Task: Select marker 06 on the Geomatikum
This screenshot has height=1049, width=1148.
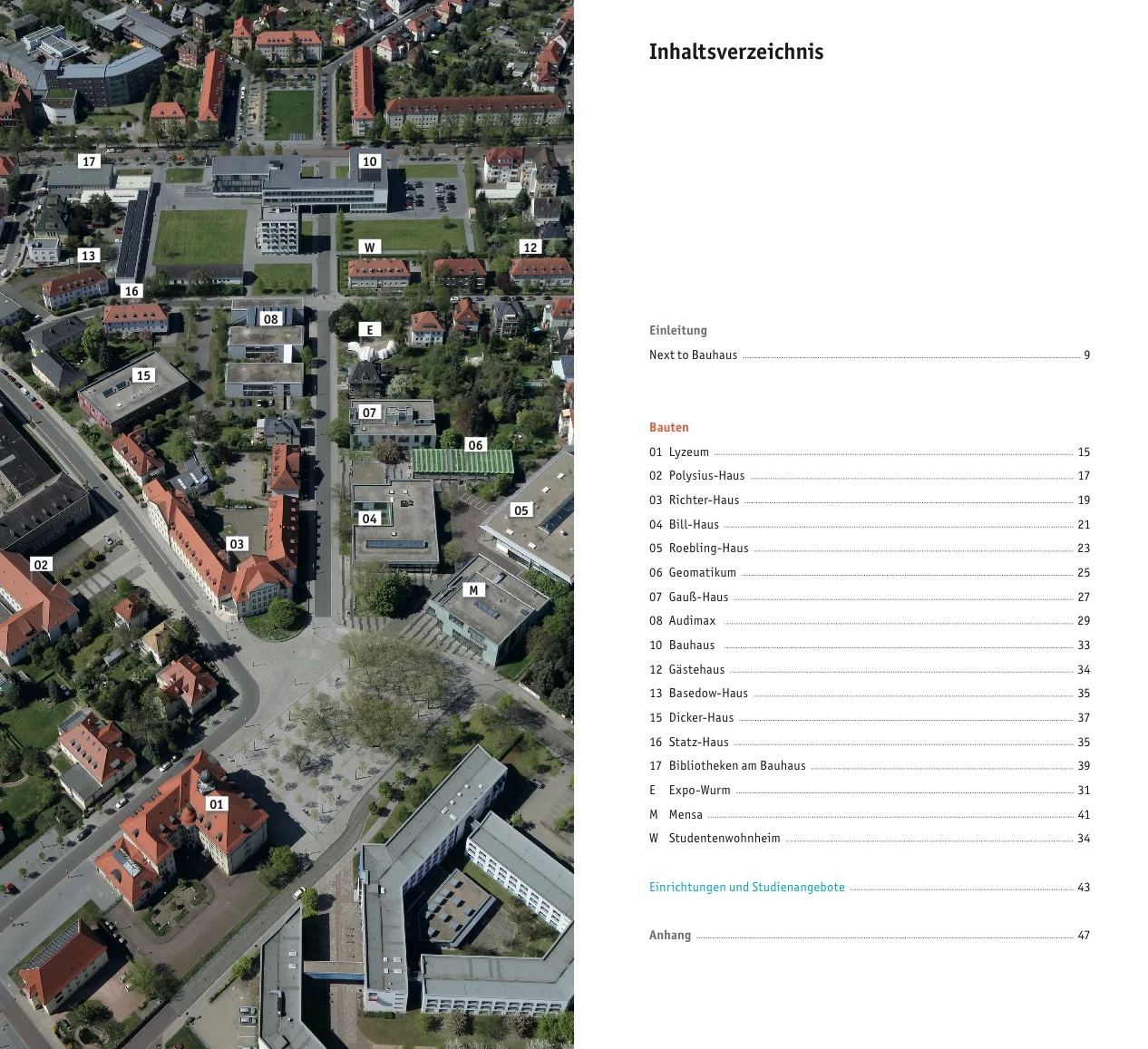Action: (x=475, y=444)
